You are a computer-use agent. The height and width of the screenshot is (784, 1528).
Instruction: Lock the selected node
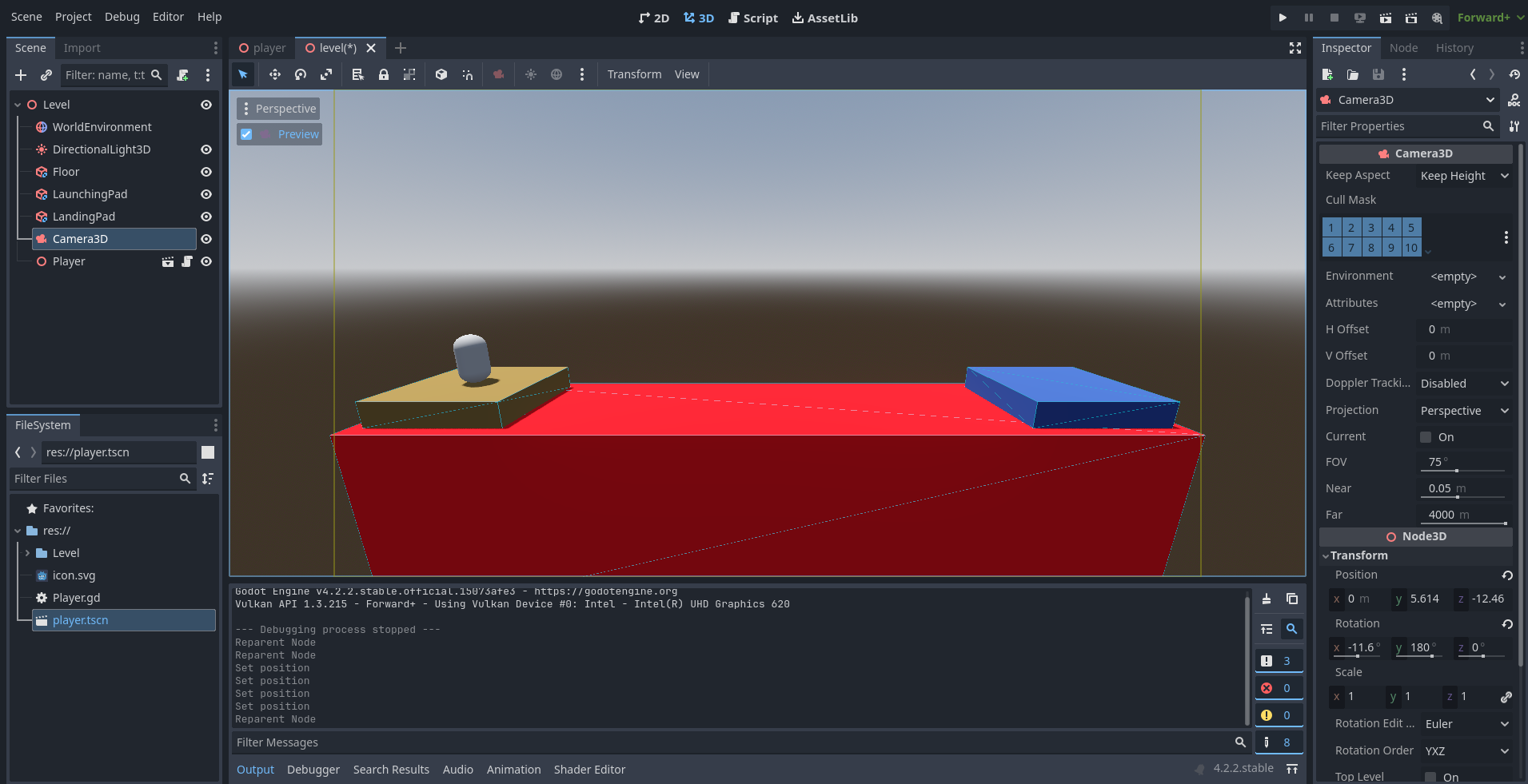(384, 74)
